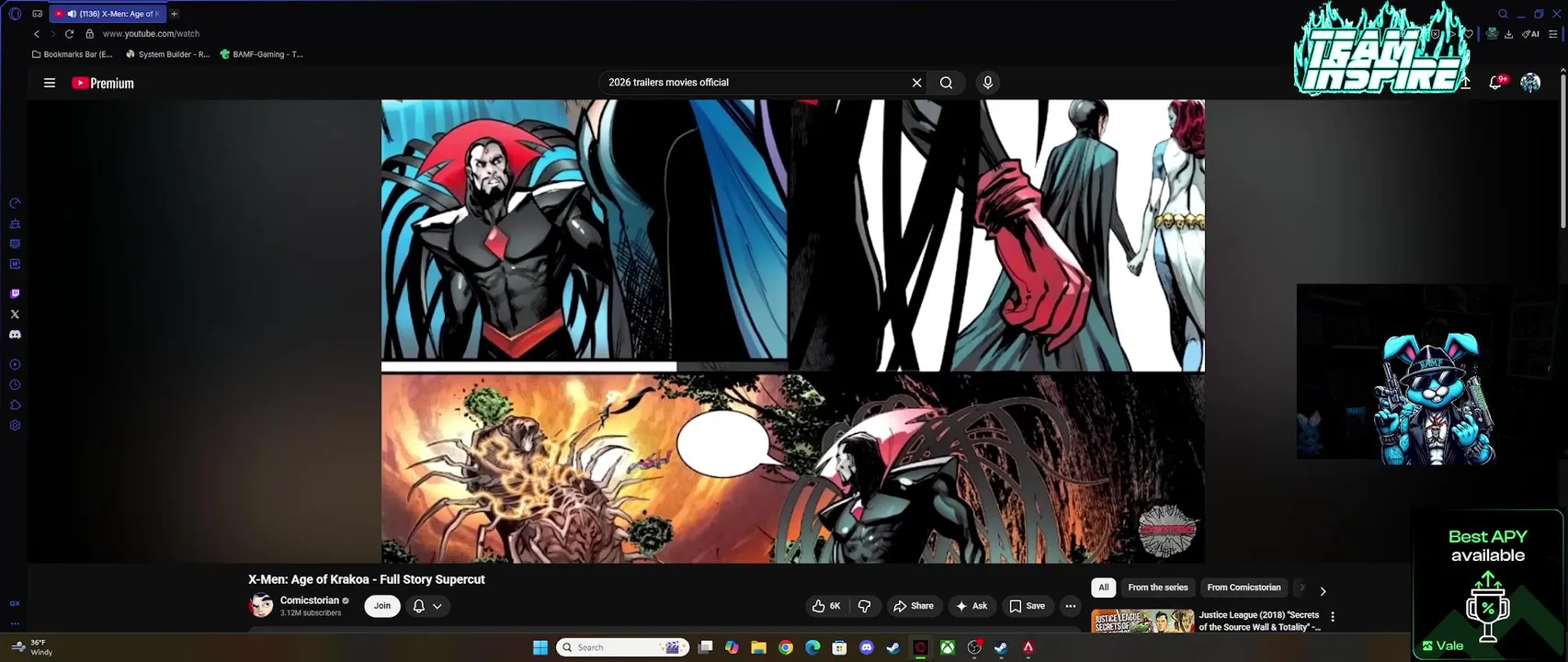Open Justice League (2018) video title

(1259, 621)
